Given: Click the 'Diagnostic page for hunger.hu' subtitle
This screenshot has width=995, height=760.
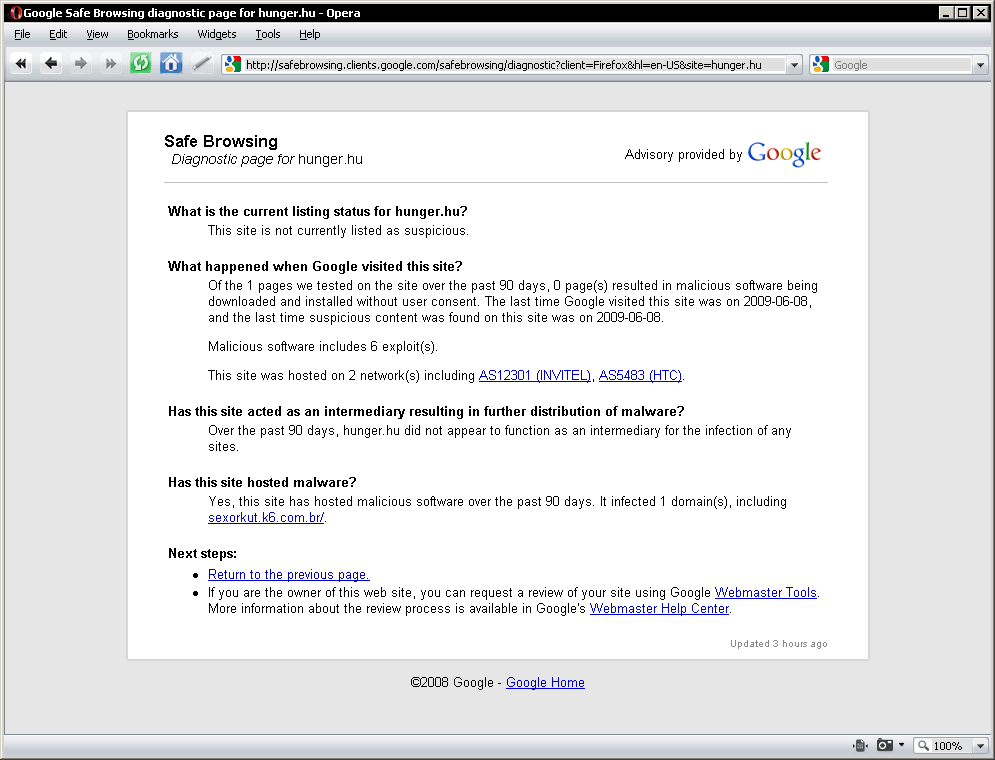Looking at the screenshot, I should (267, 159).
